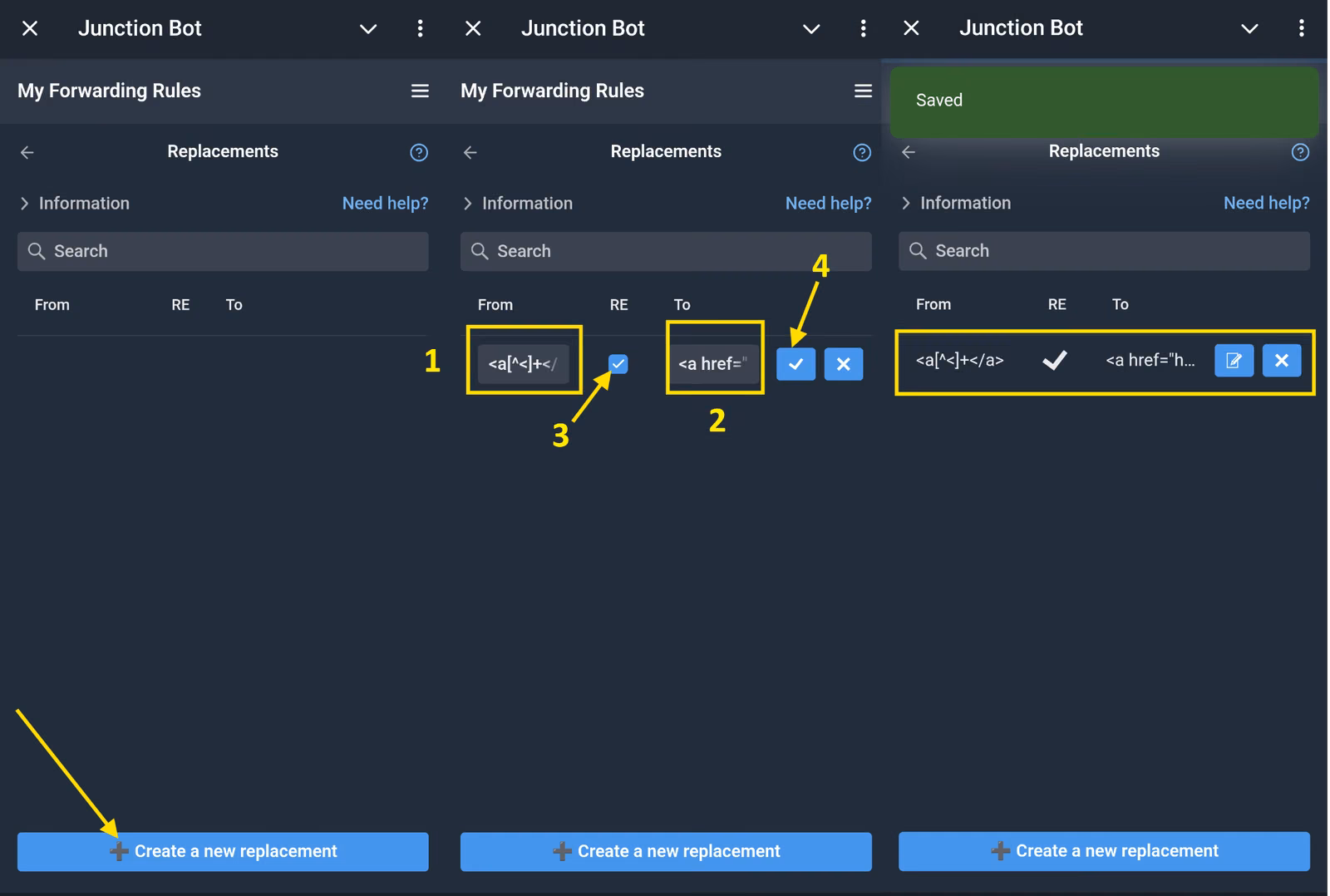Open help question icon in middle Replacements panel
The image size is (1330, 896).
(862, 152)
